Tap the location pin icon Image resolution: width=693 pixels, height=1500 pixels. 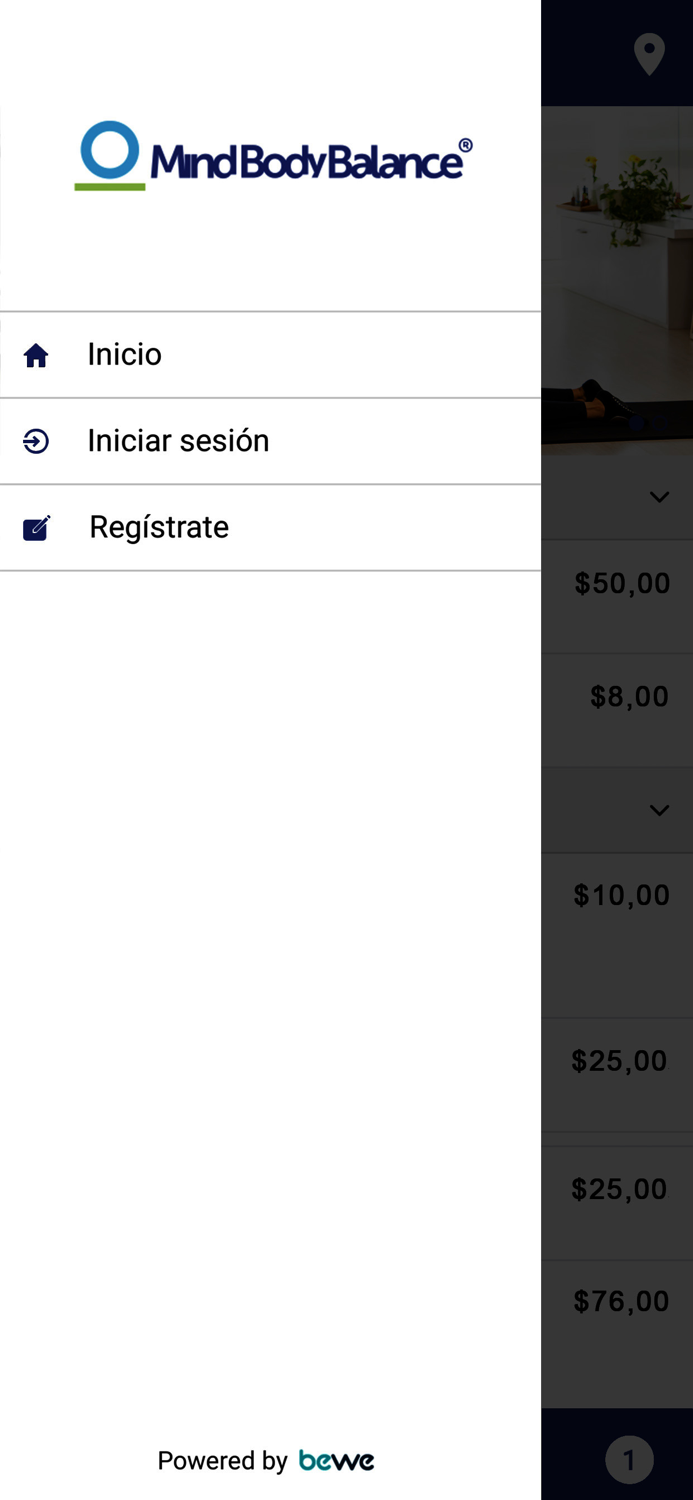[x=649, y=54]
